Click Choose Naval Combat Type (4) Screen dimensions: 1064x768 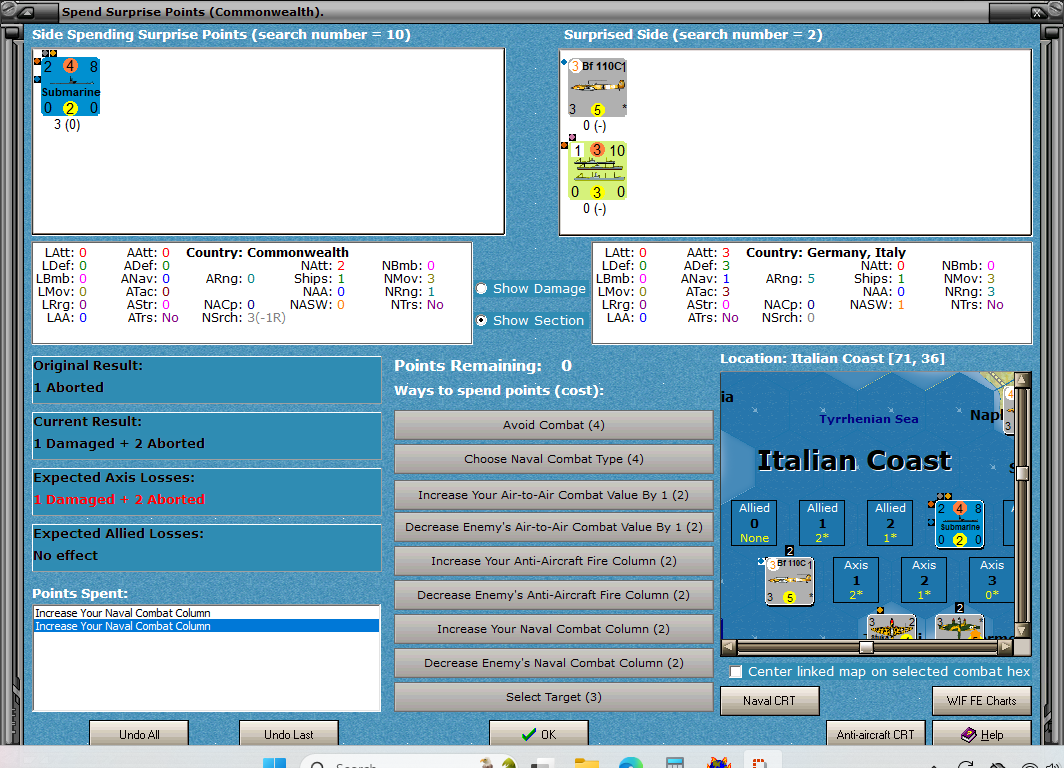(x=554, y=459)
